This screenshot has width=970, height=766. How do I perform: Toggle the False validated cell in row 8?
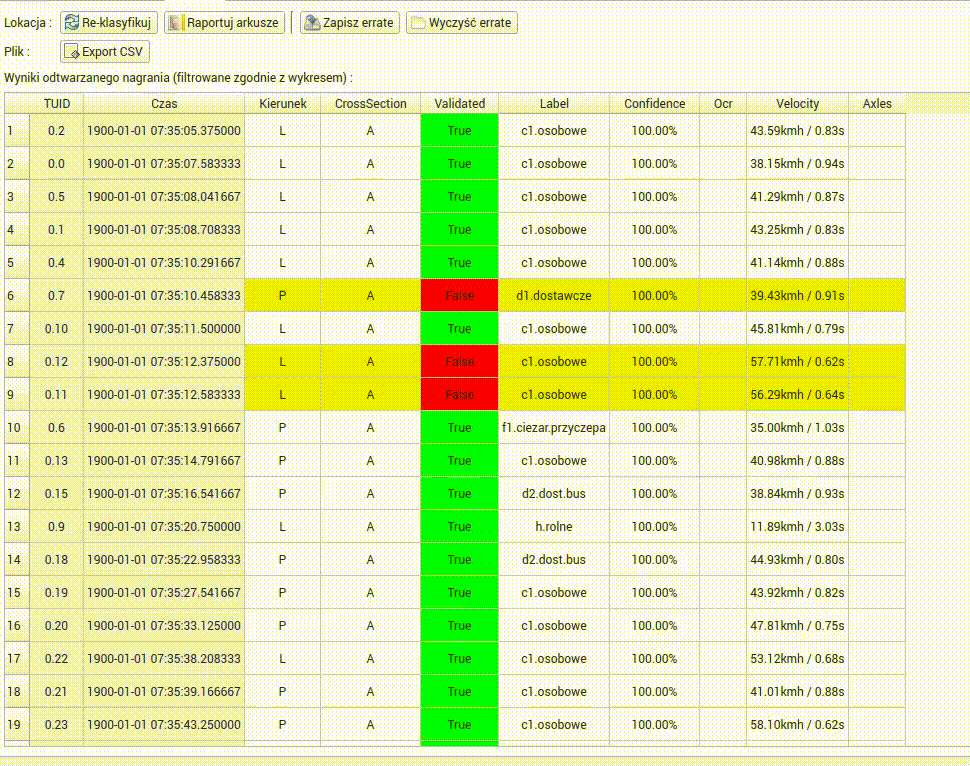(459, 362)
